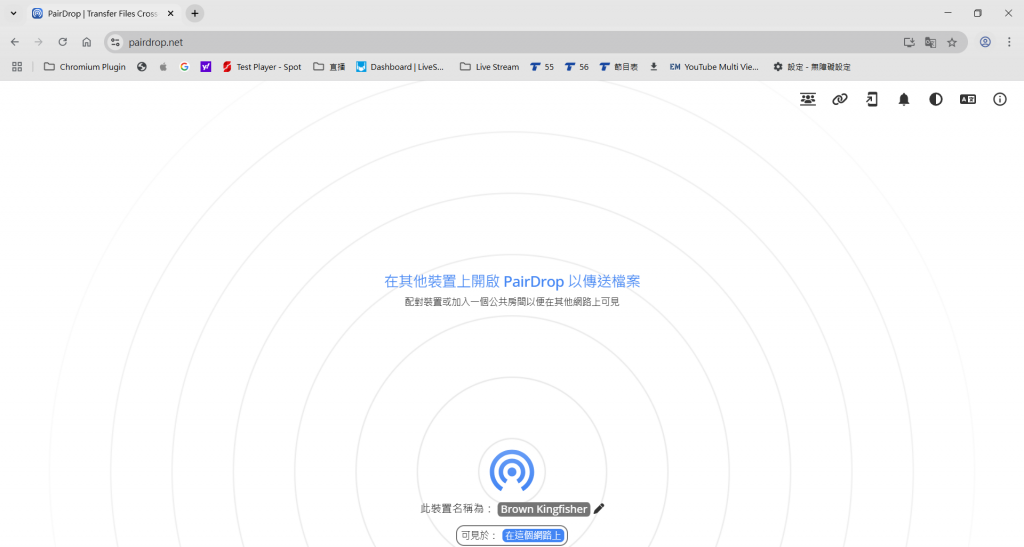
Task: Bookmark this page with the star icon
Action: pos(952,42)
